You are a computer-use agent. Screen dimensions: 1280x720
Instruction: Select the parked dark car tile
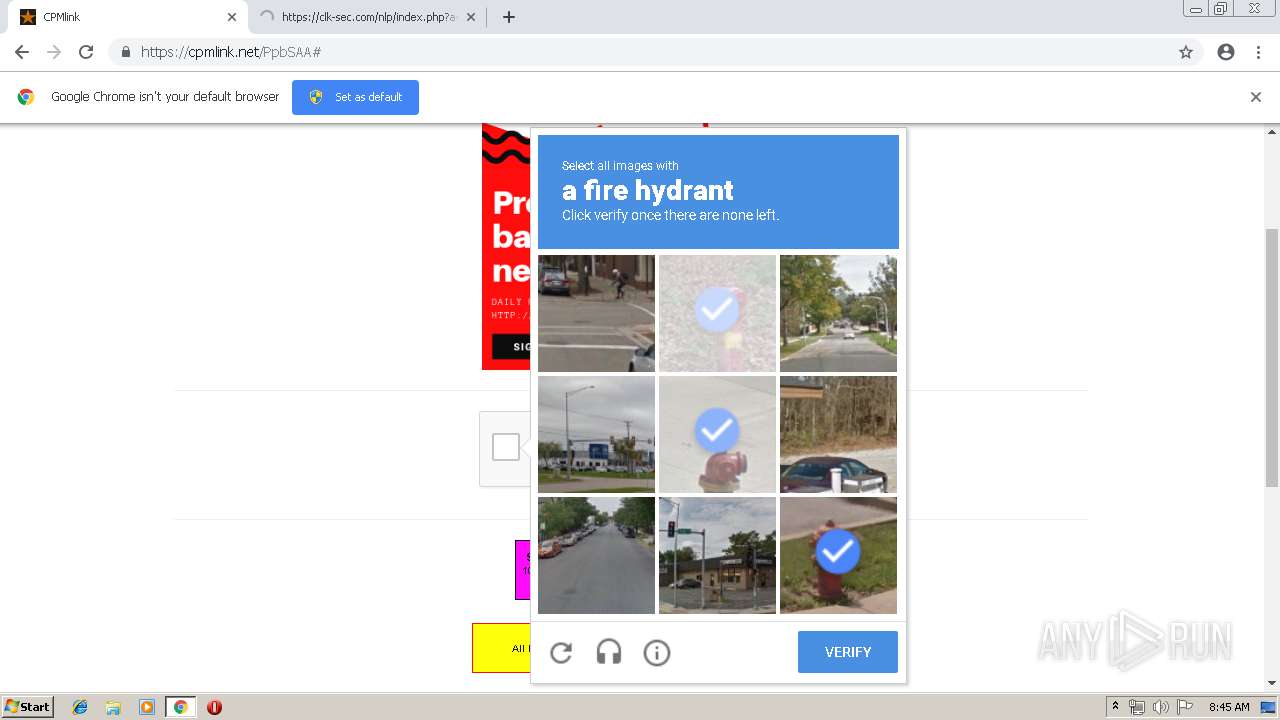[x=838, y=434]
